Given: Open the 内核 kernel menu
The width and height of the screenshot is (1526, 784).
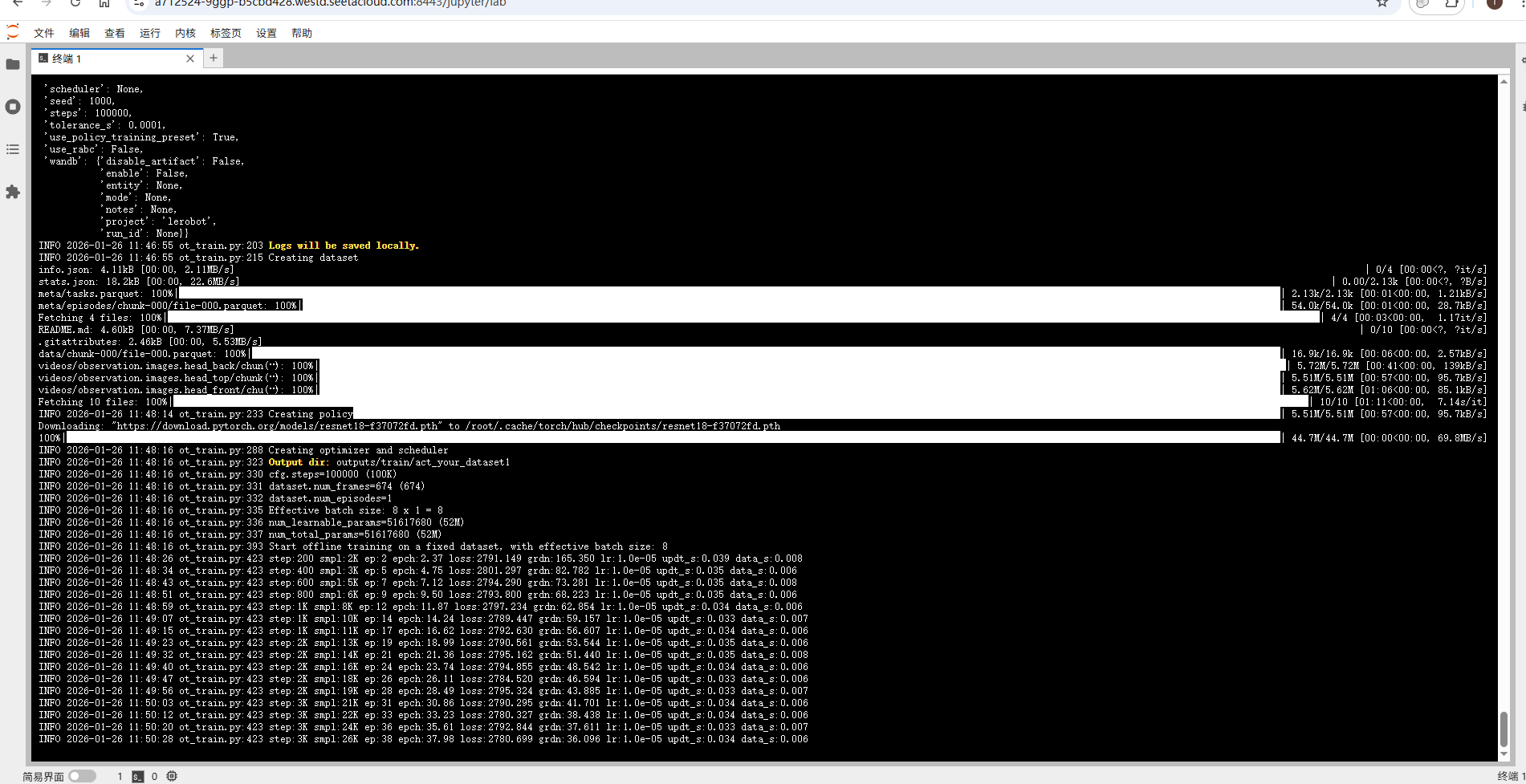Looking at the screenshot, I should click(x=185, y=33).
